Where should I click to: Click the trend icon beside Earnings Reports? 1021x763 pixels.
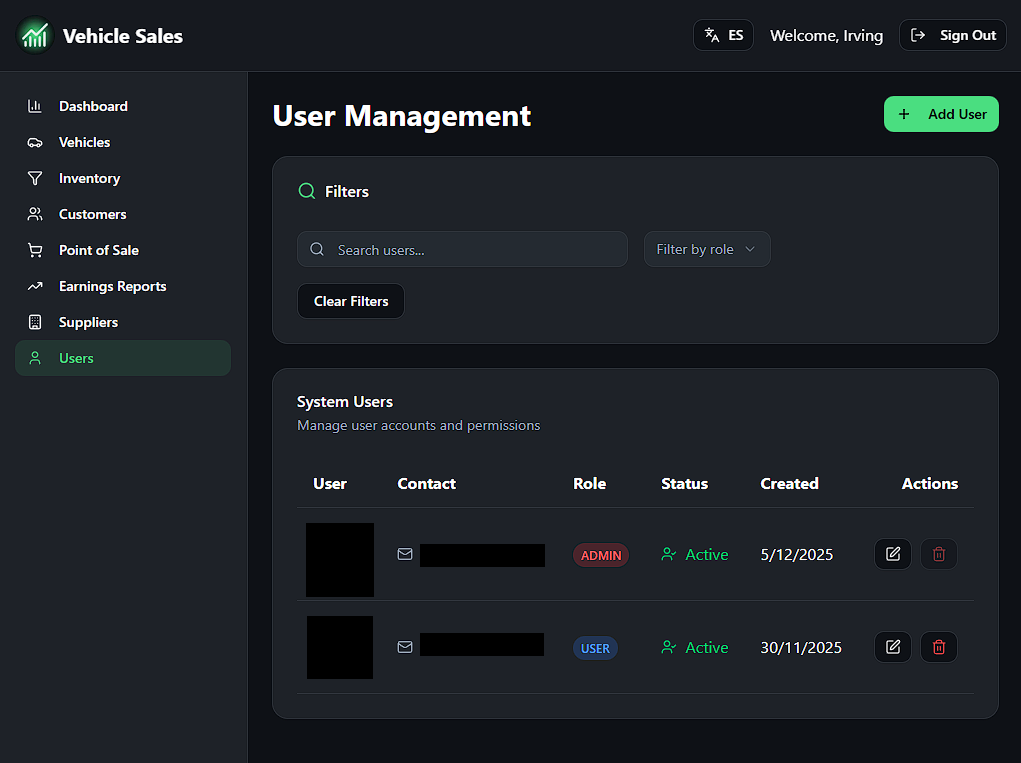35,286
